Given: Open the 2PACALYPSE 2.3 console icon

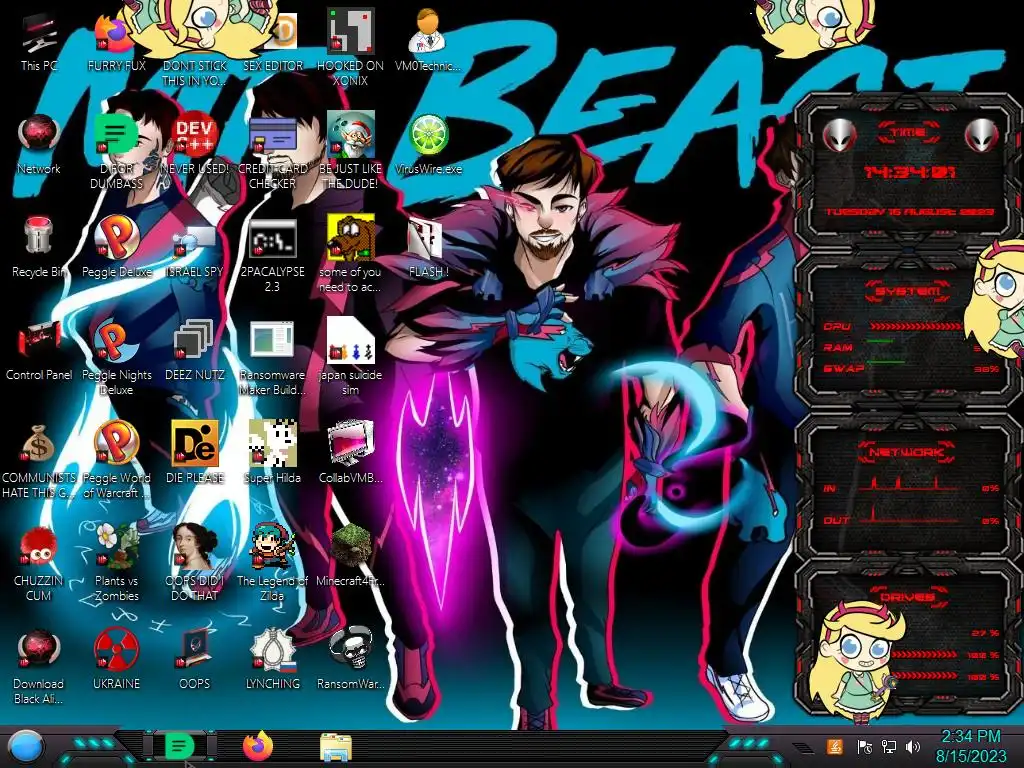Looking at the screenshot, I should tap(272, 239).
